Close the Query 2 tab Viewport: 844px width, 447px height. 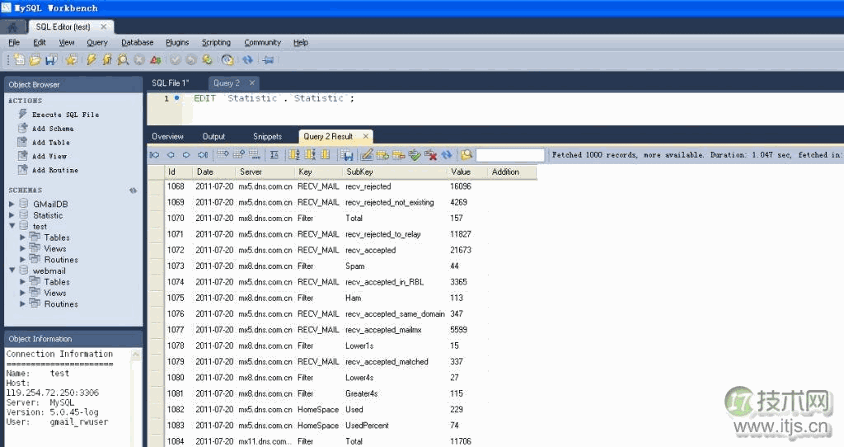[x=252, y=83]
